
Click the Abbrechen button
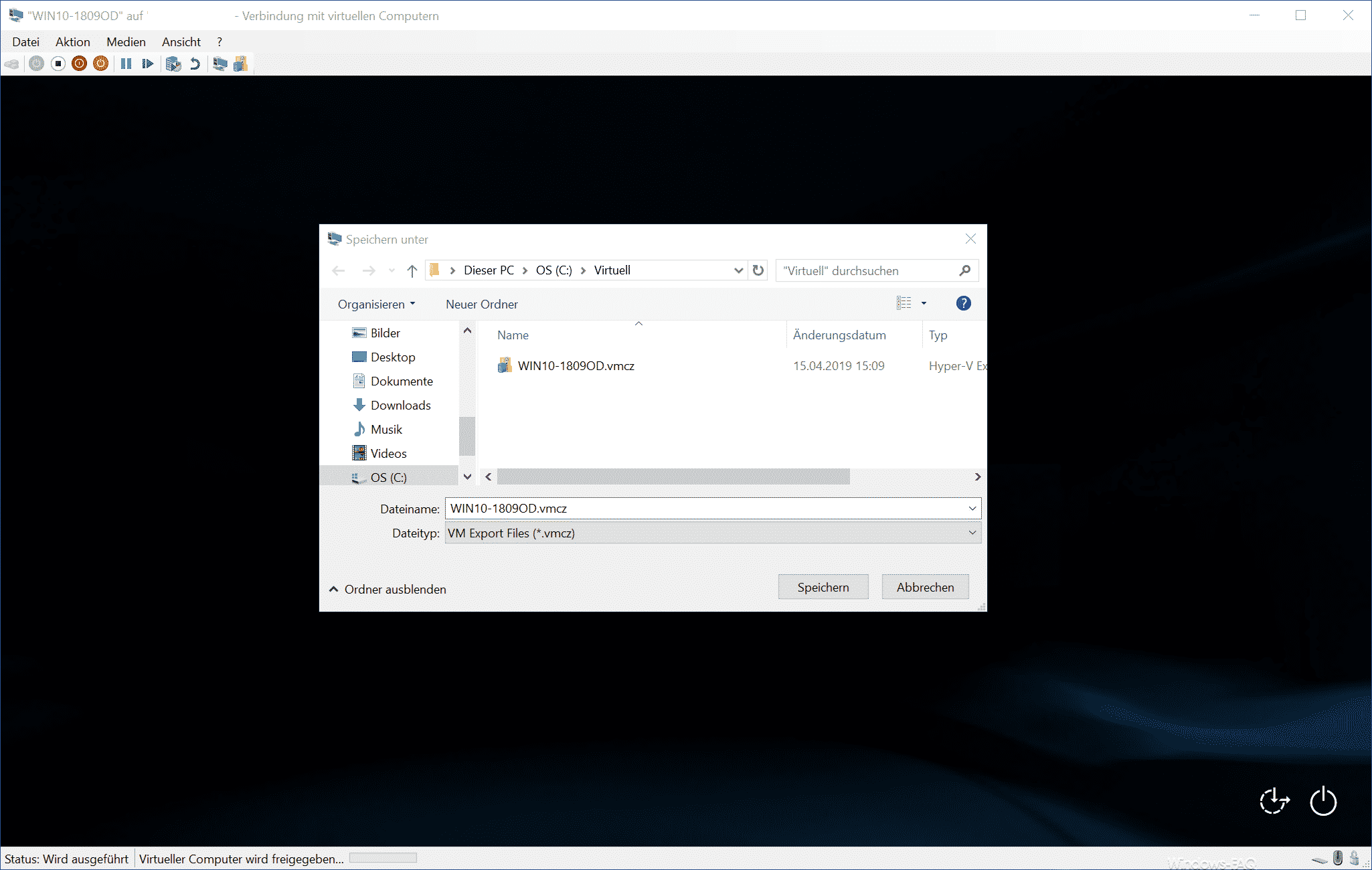(926, 587)
